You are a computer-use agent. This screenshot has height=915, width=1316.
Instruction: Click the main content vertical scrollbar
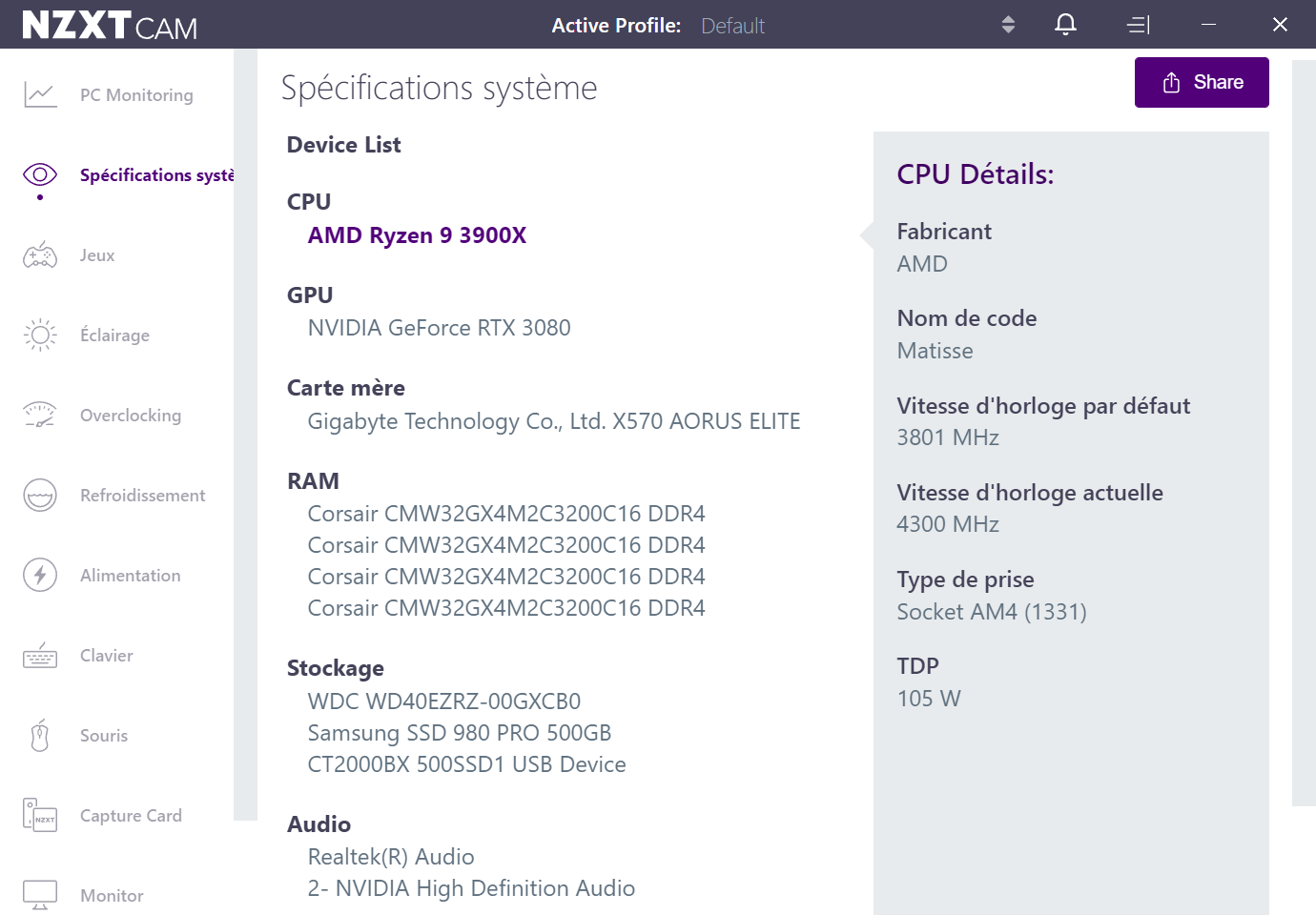[x=1304, y=434]
